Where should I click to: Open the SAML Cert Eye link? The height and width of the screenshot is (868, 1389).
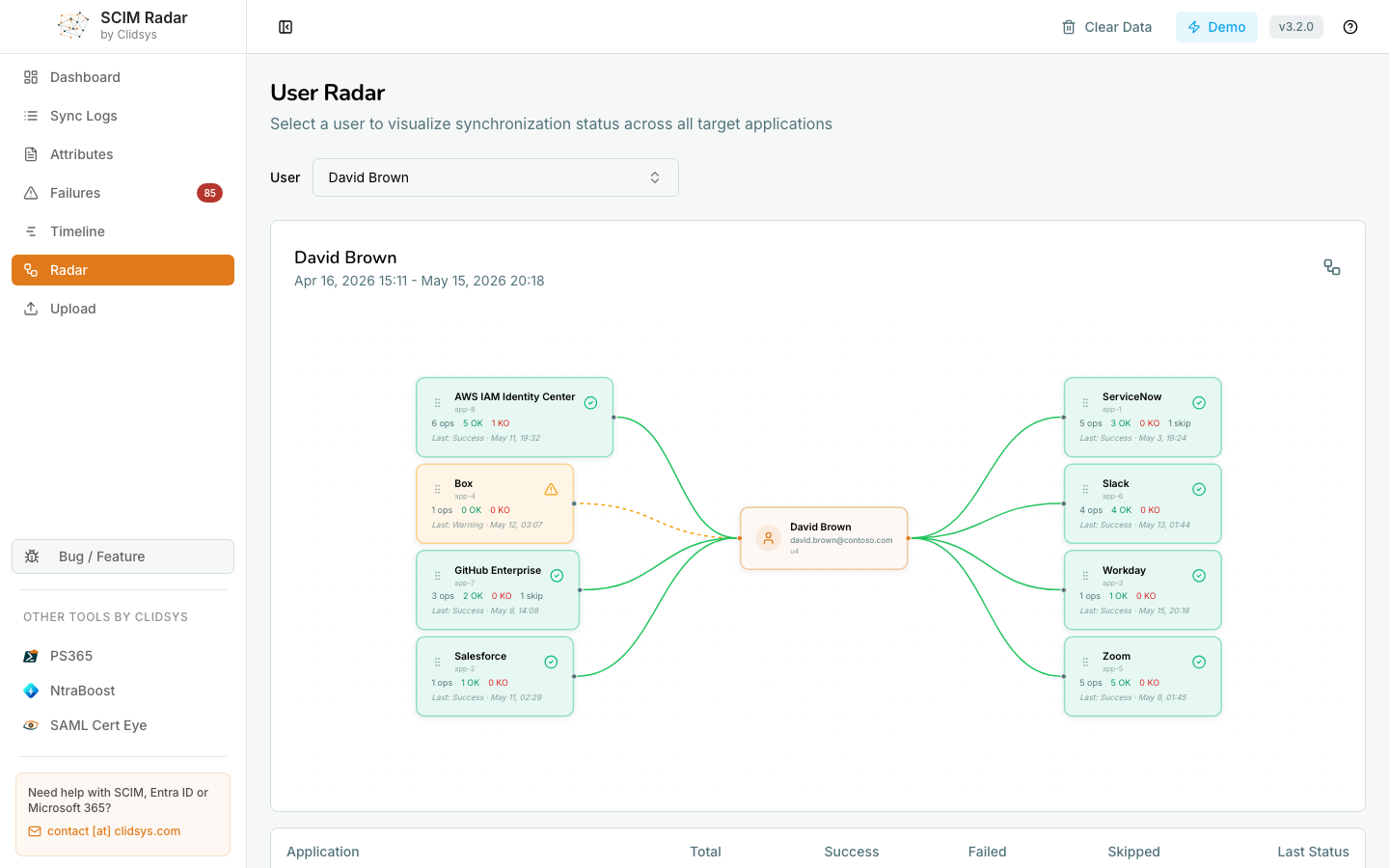[123, 725]
